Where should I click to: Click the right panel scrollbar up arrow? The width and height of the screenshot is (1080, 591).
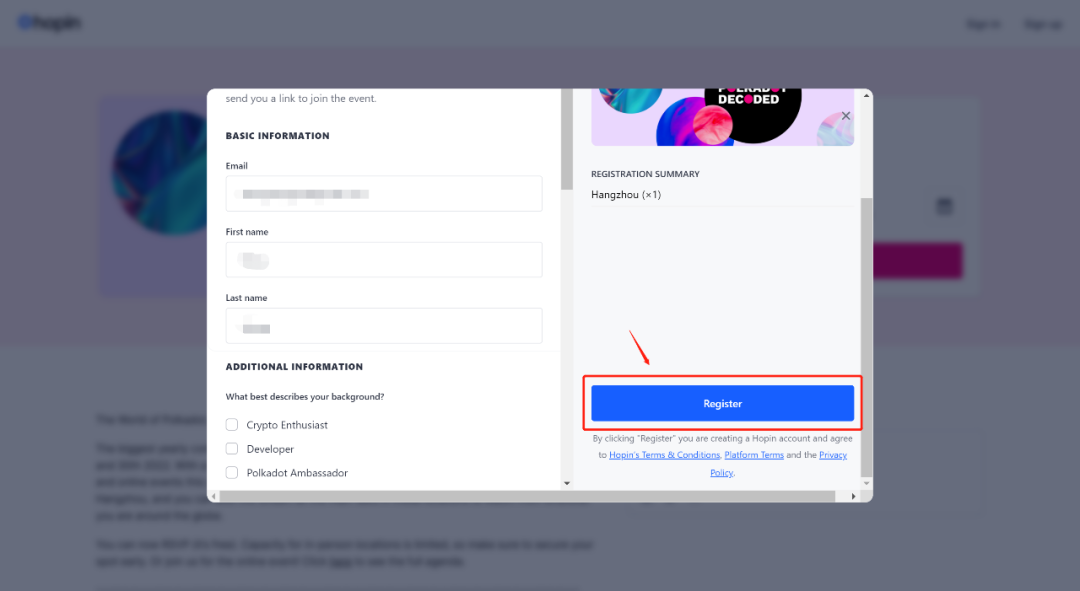(x=866, y=96)
